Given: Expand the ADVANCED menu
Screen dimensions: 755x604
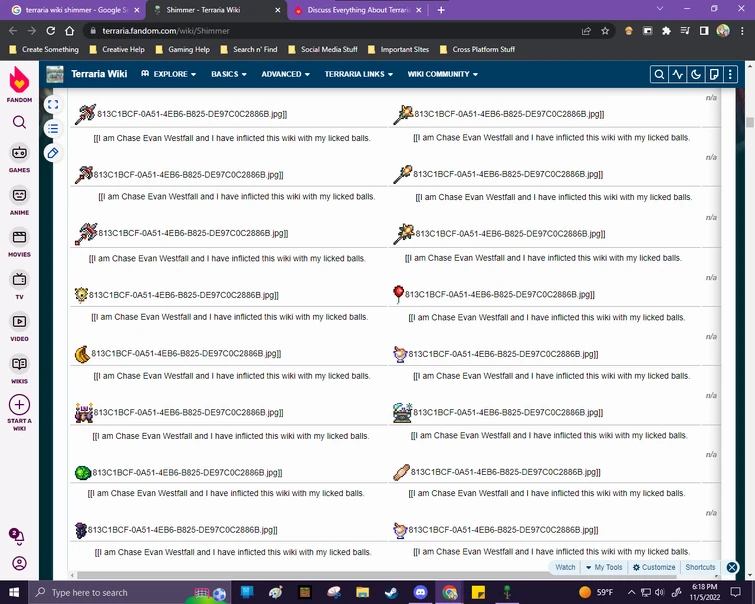Looking at the screenshot, I should click(286, 74).
